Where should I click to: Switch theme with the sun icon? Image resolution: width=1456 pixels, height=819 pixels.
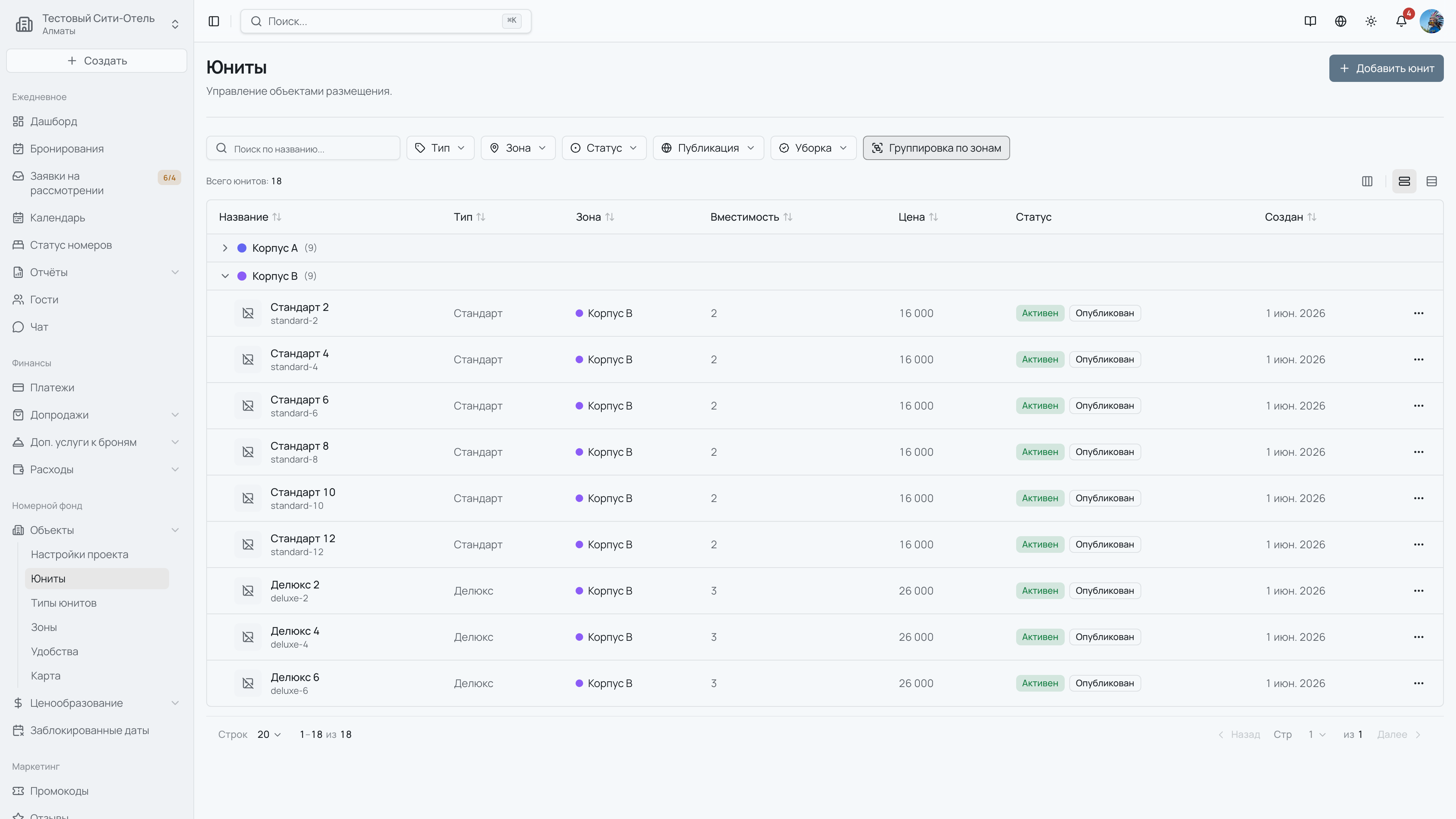tap(1371, 22)
